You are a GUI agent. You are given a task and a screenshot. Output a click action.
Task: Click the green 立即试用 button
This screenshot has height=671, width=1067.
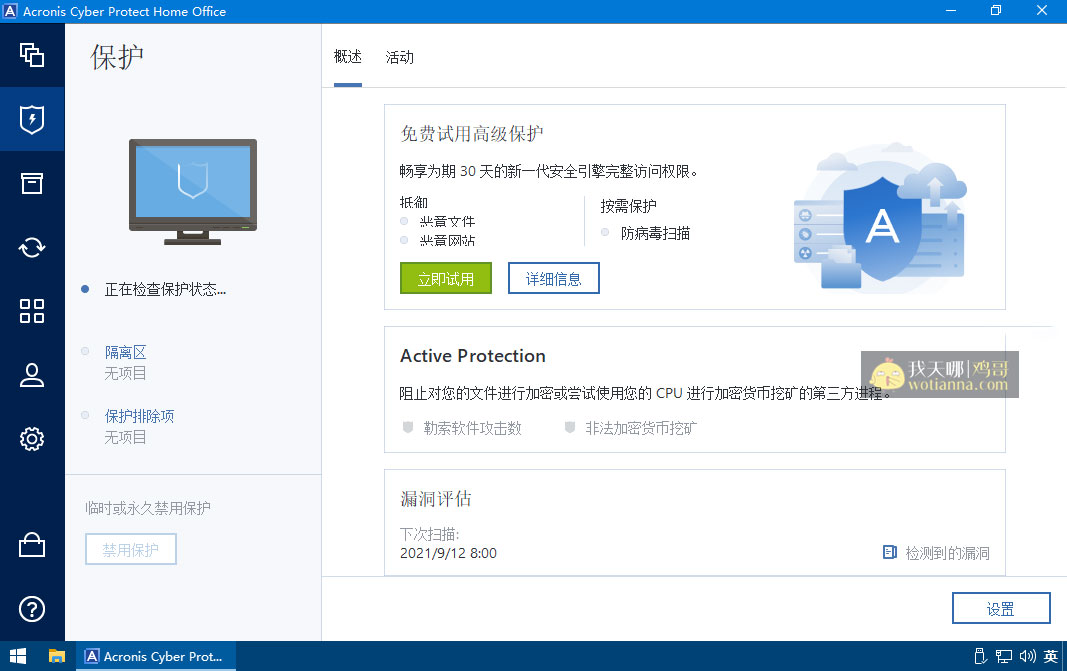(446, 278)
